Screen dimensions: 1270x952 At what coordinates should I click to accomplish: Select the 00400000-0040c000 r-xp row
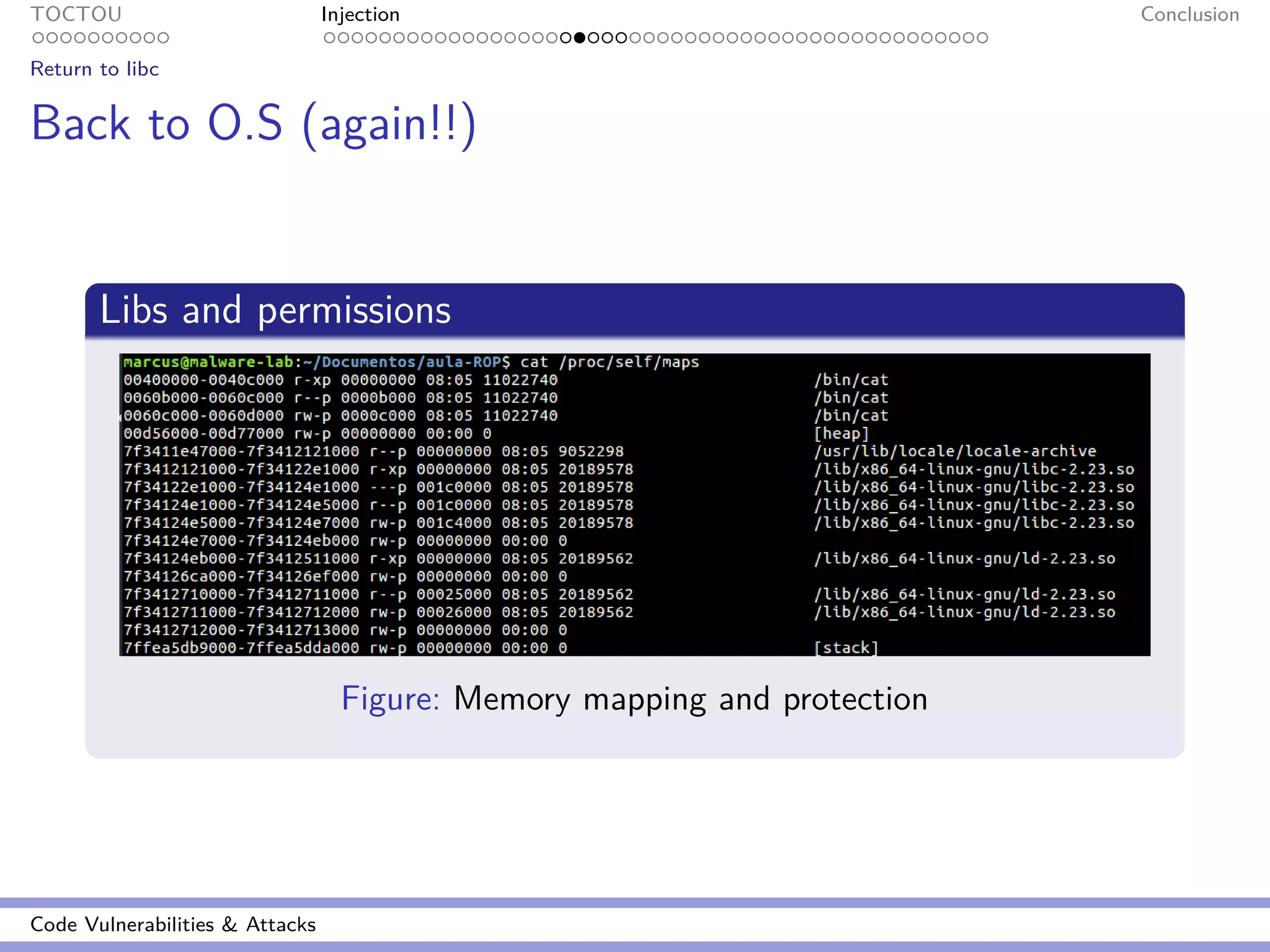(x=506, y=380)
